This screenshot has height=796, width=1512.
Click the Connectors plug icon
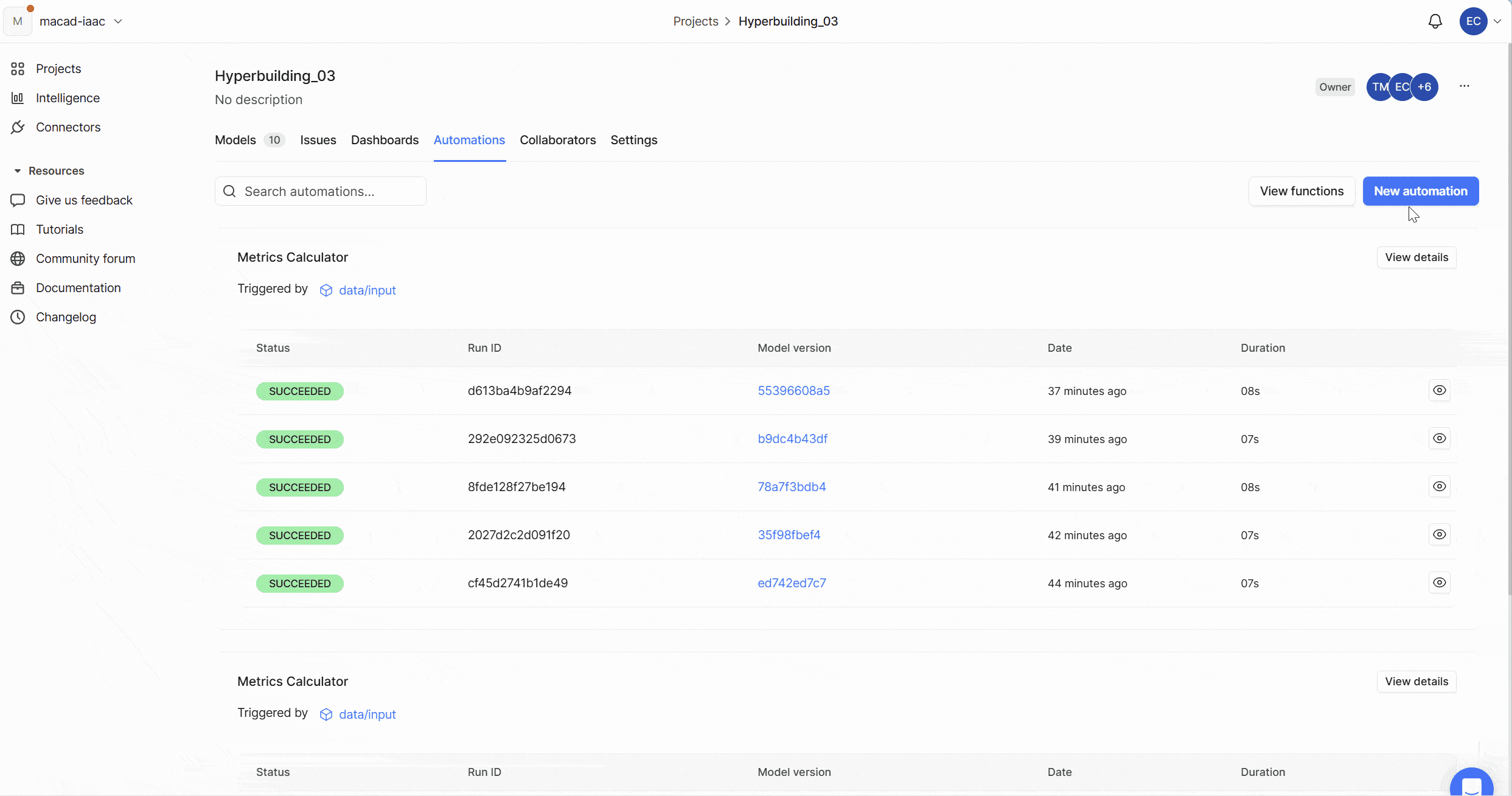[18, 127]
